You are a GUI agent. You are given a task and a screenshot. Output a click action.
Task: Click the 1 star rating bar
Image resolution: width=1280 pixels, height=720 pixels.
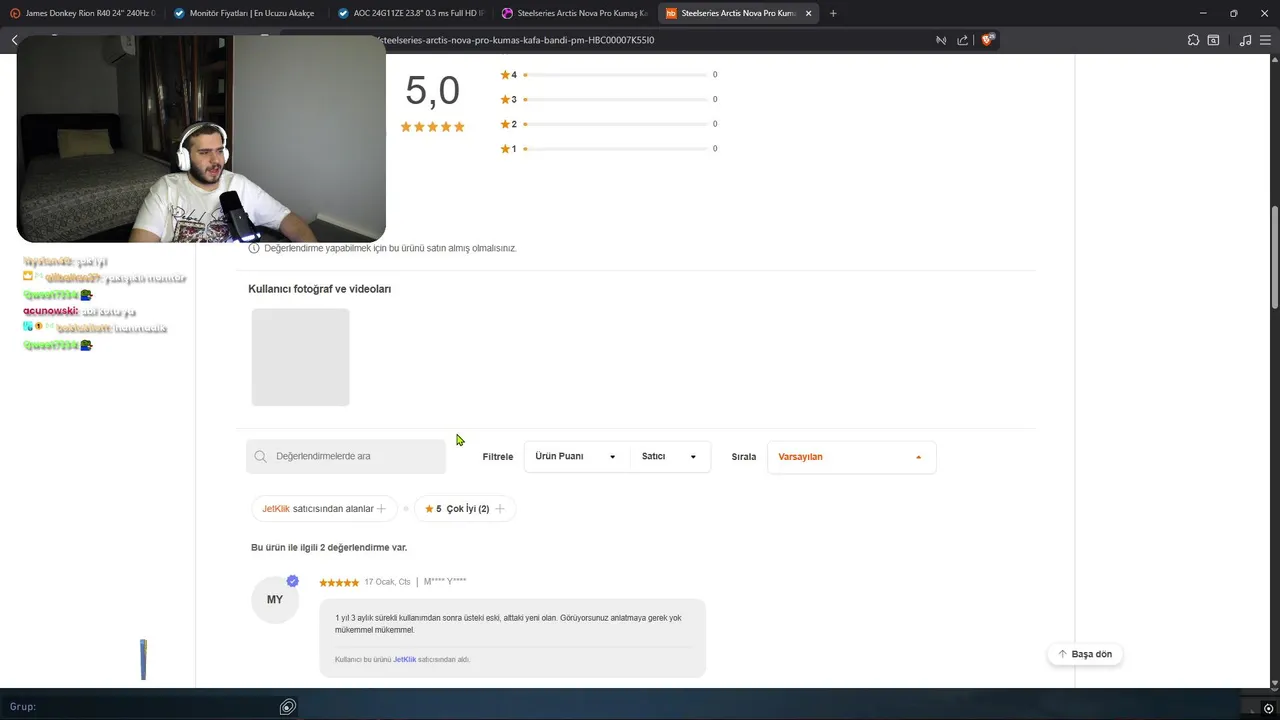[609, 149]
